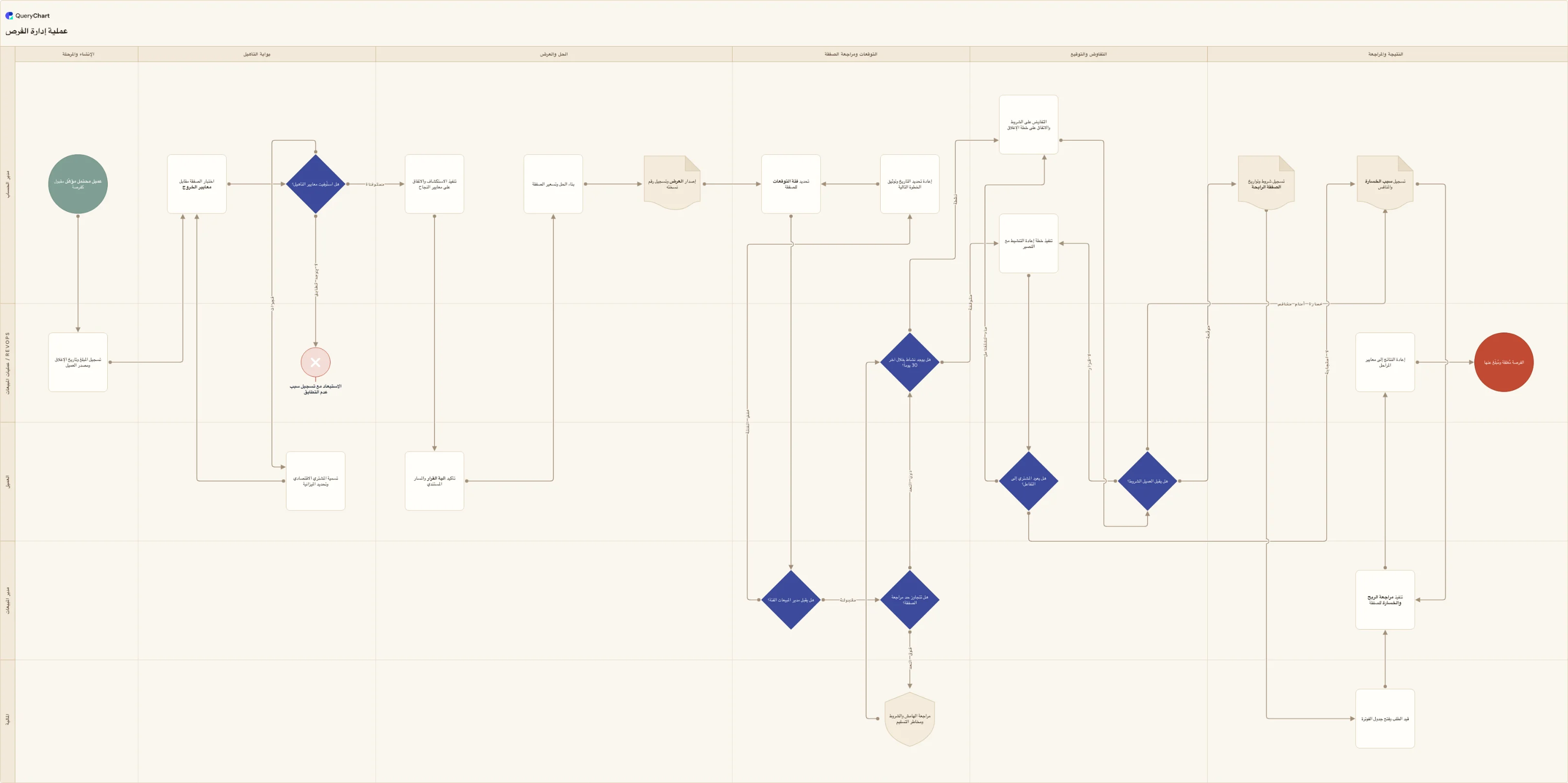Click phase header 'الإنشاء والمرحلة'

tap(78, 54)
